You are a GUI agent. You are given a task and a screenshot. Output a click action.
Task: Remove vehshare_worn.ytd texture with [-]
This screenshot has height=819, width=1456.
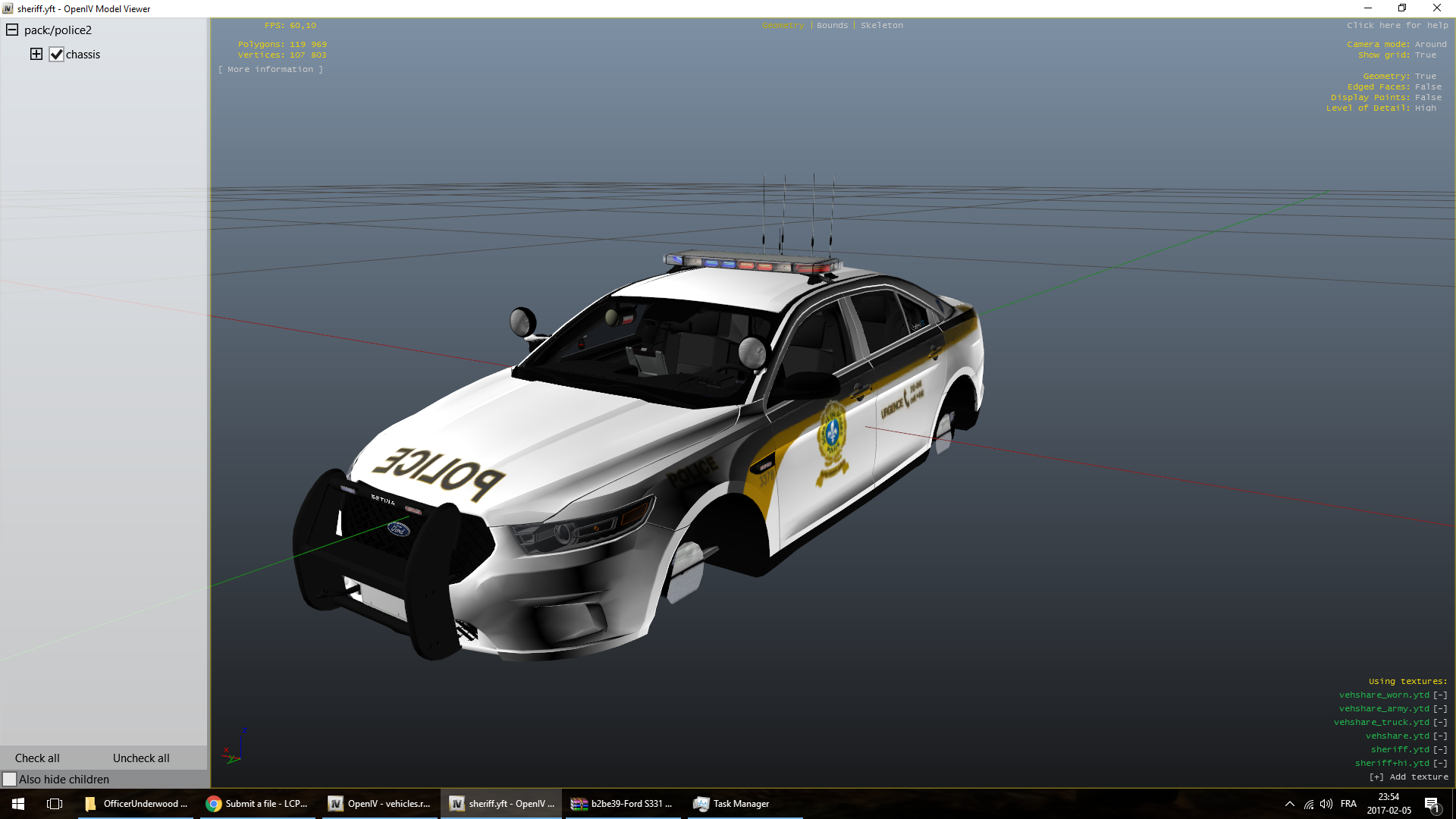pos(1439,695)
